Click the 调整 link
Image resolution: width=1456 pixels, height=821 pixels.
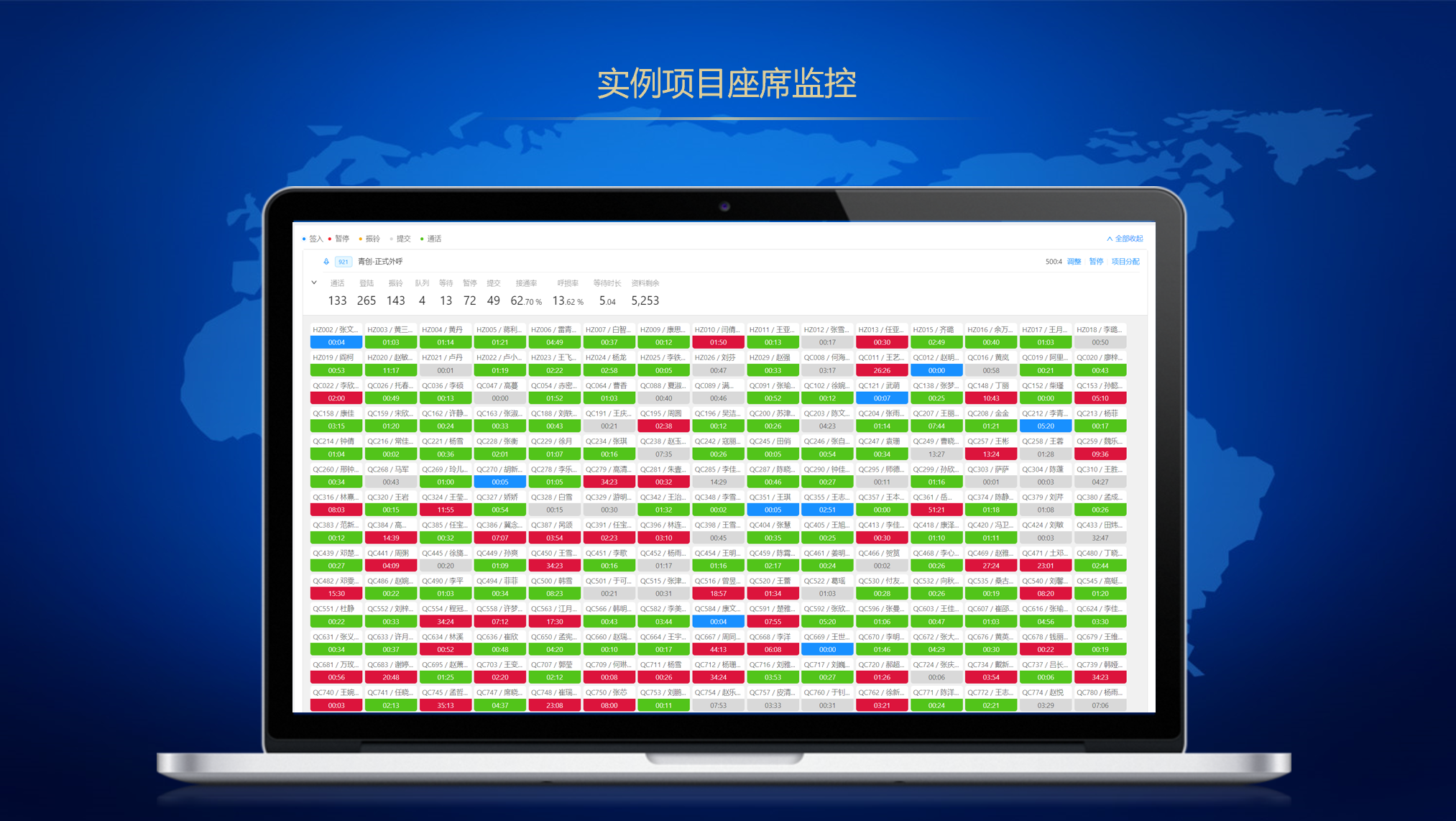(x=1074, y=262)
